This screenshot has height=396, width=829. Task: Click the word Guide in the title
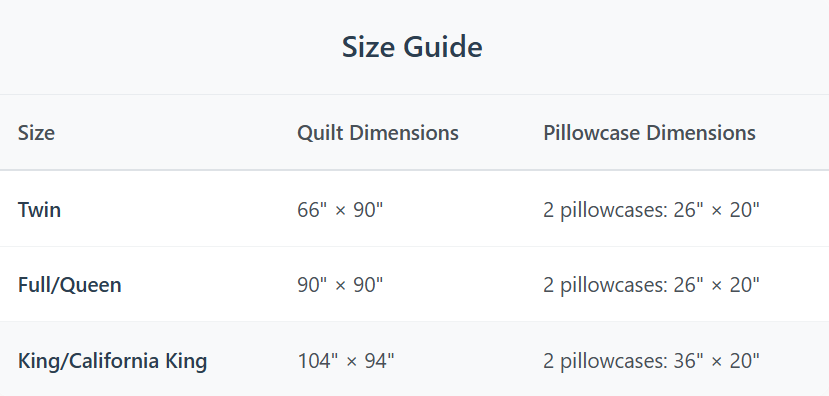tap(443, 47)
